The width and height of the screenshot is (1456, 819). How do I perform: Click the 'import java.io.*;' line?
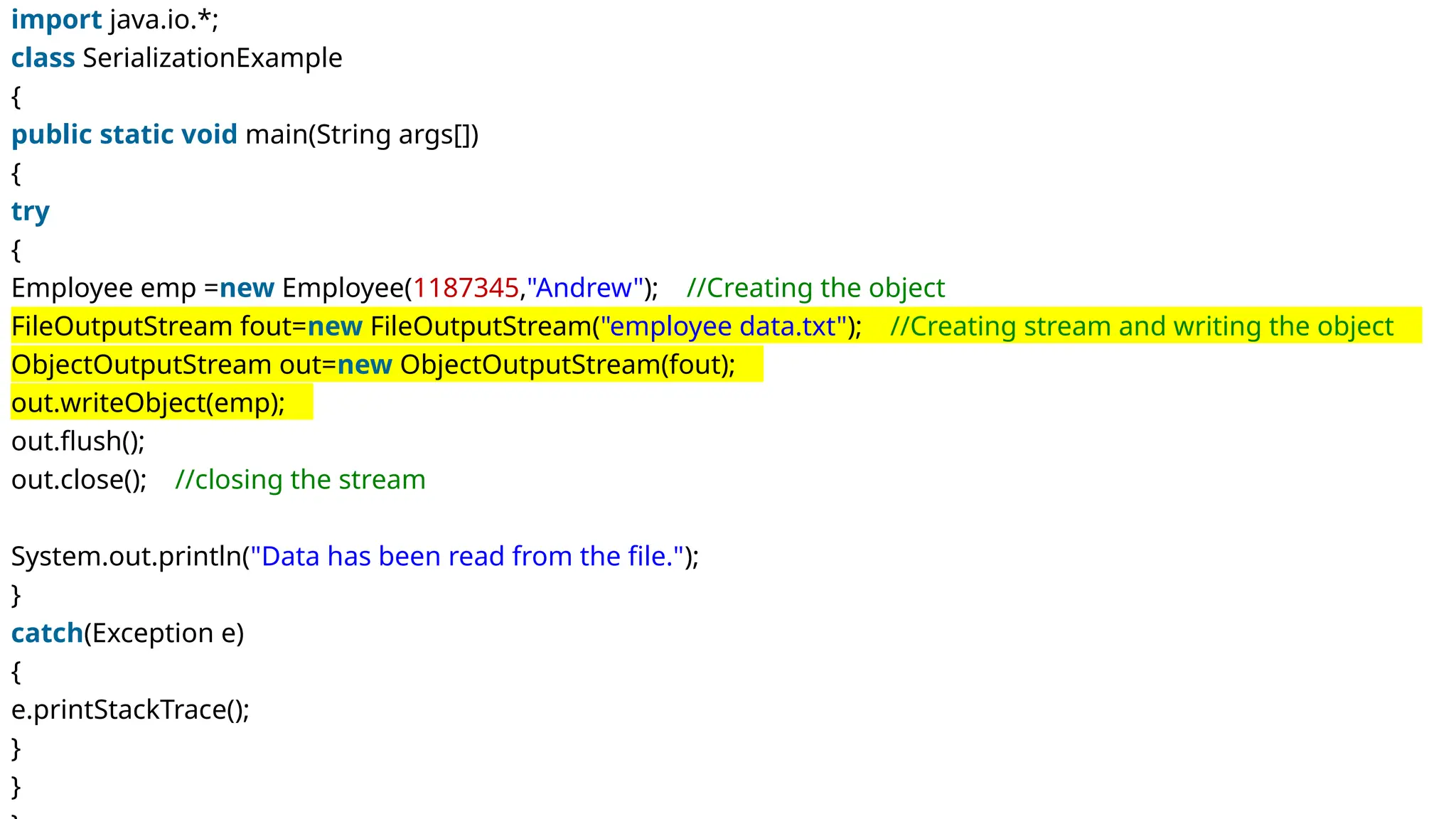click(115, 19)
